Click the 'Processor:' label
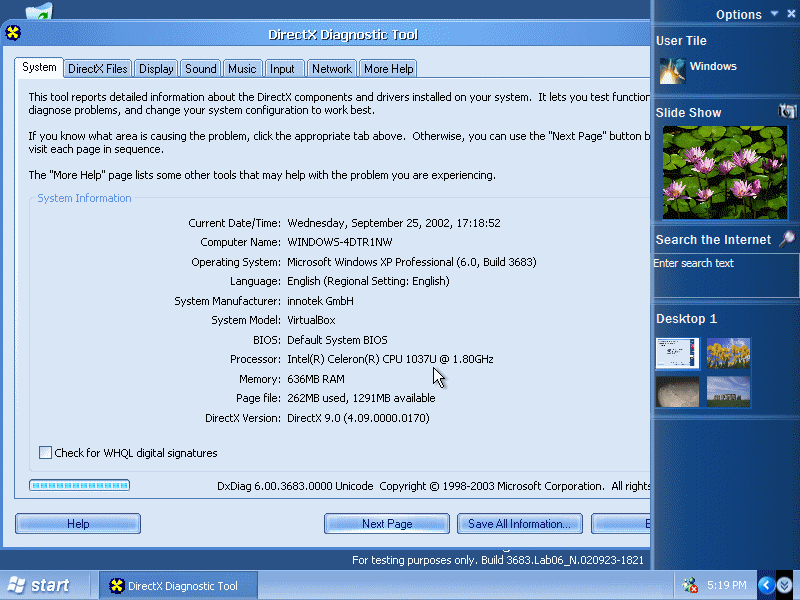This screenshot has width=800, height=600. click(256, 359)
